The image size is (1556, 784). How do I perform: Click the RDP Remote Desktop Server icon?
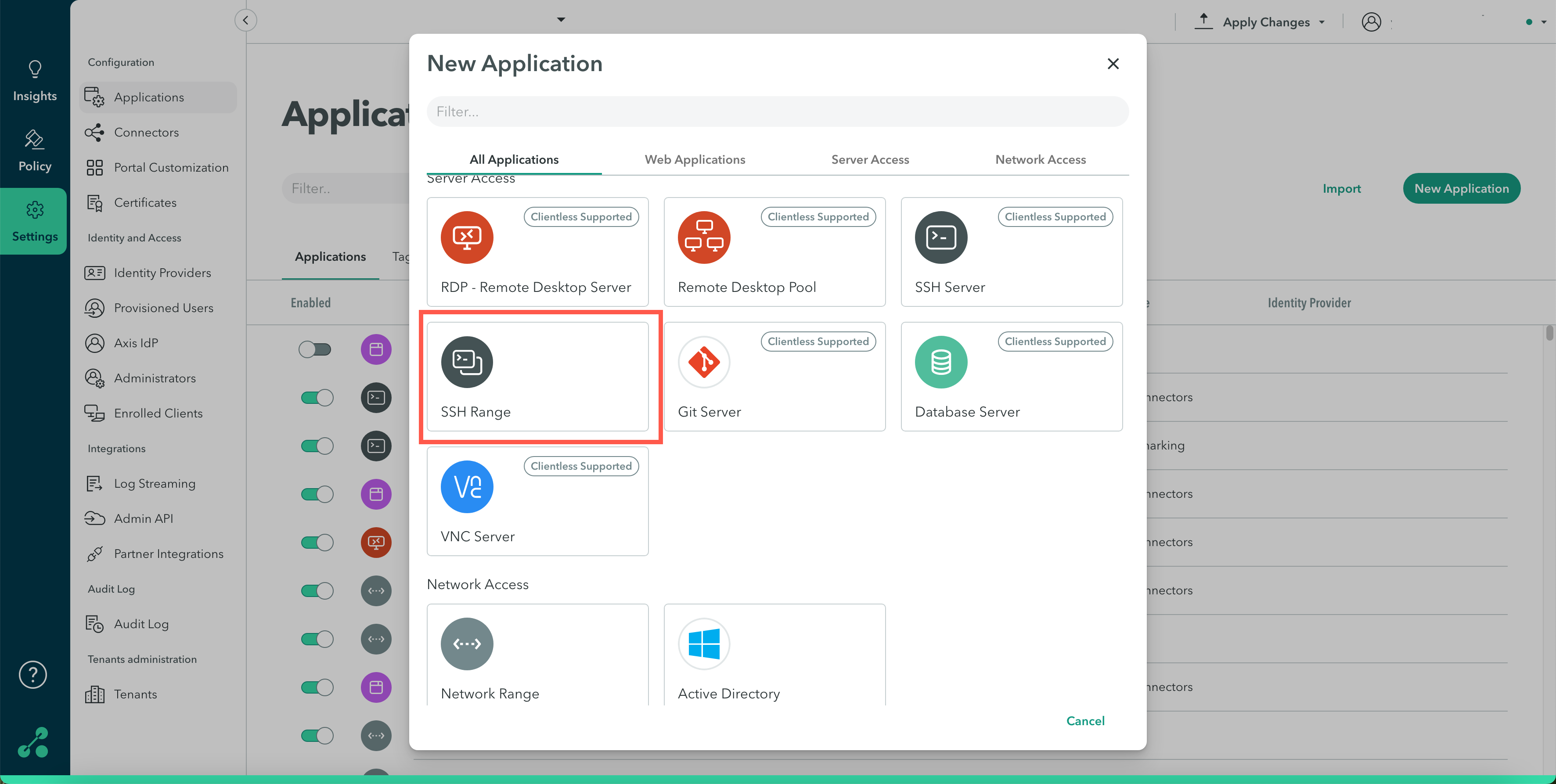click(x=467, y=237)
